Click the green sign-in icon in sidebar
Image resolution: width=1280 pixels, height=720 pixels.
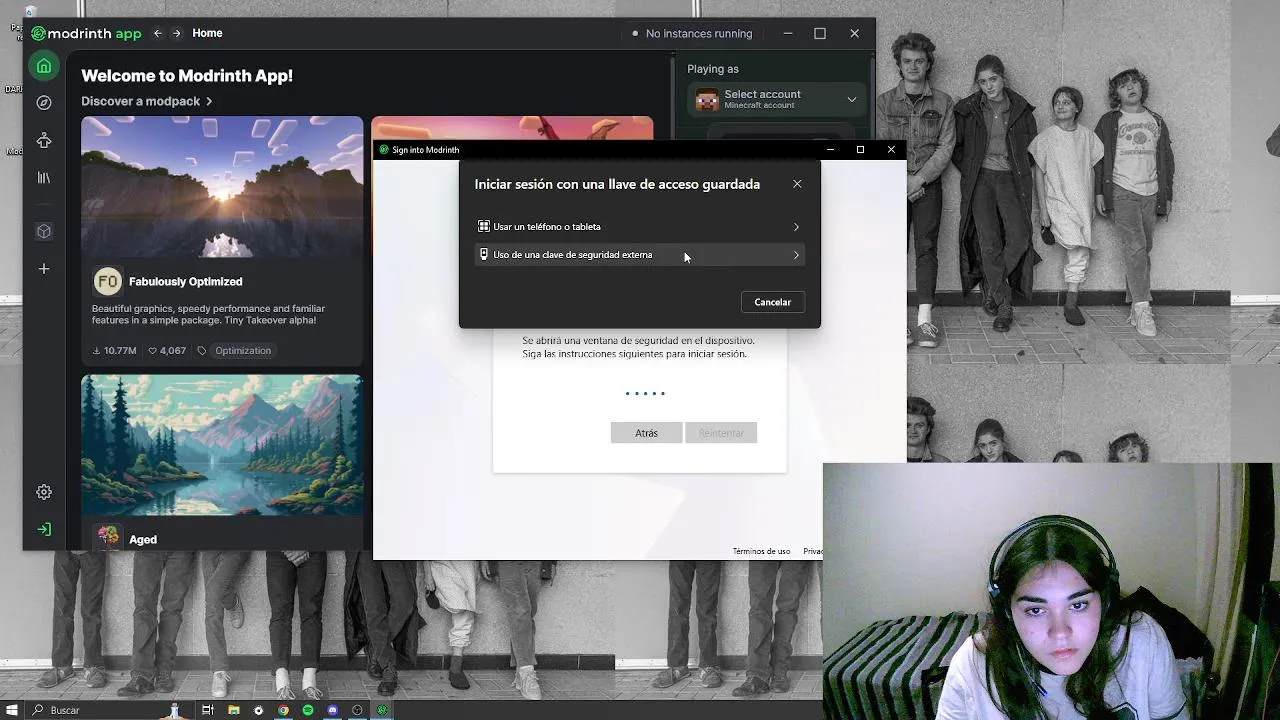[x=44, y=529]
